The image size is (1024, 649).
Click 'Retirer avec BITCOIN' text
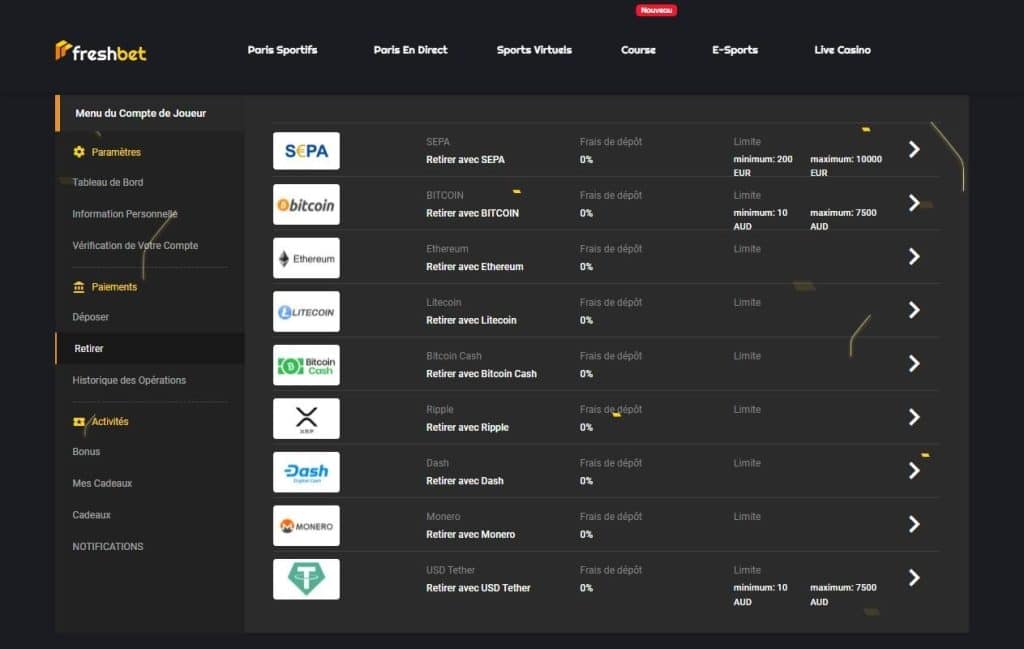(x=472, y=213)
